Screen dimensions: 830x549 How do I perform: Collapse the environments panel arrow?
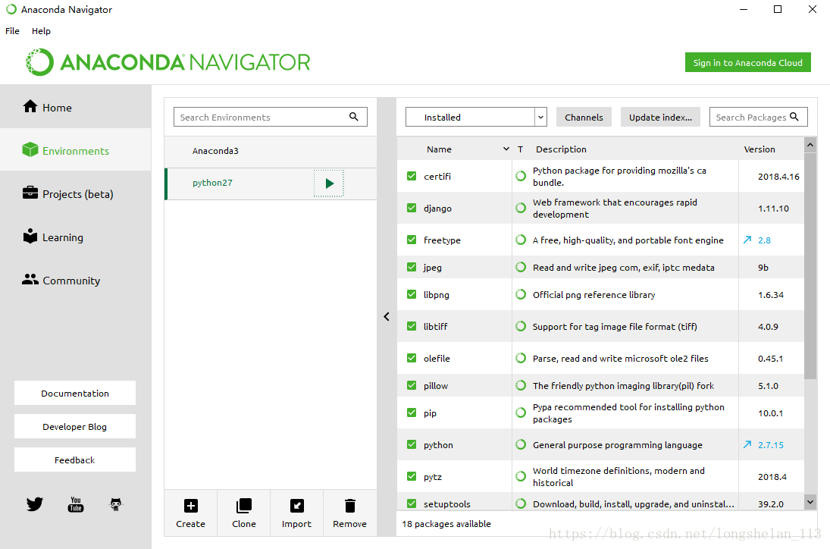point(386,317)
